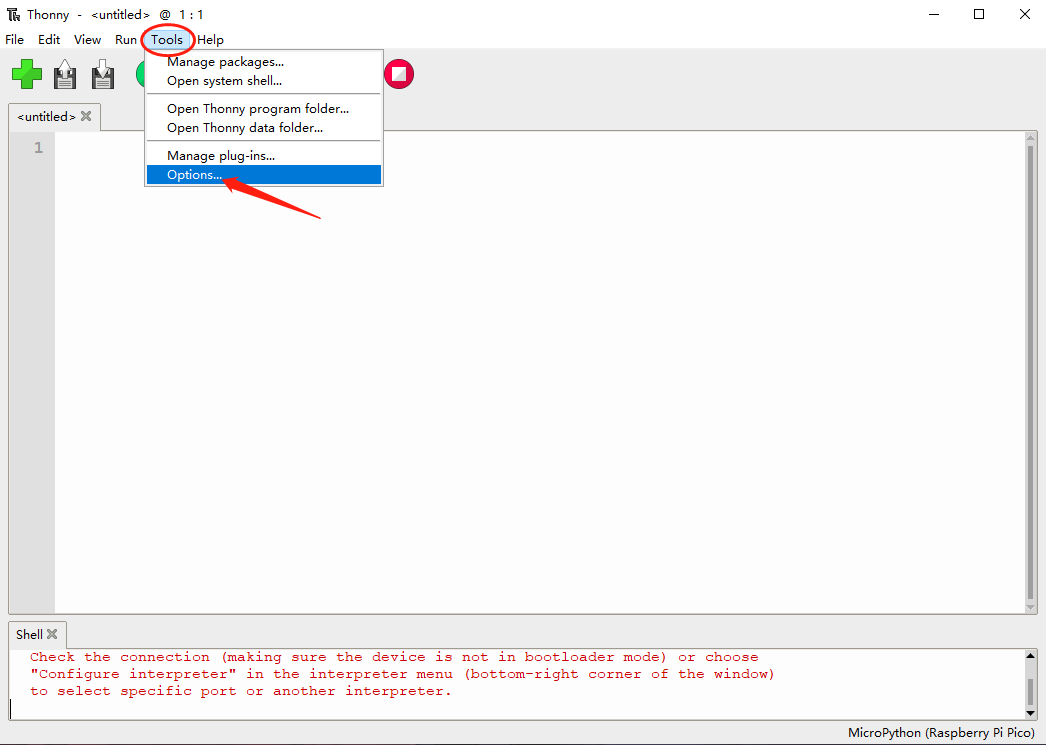The image size is (1046, 745).
Task: Close the Shell panel tab with X
Action: [x=52, y=634]
